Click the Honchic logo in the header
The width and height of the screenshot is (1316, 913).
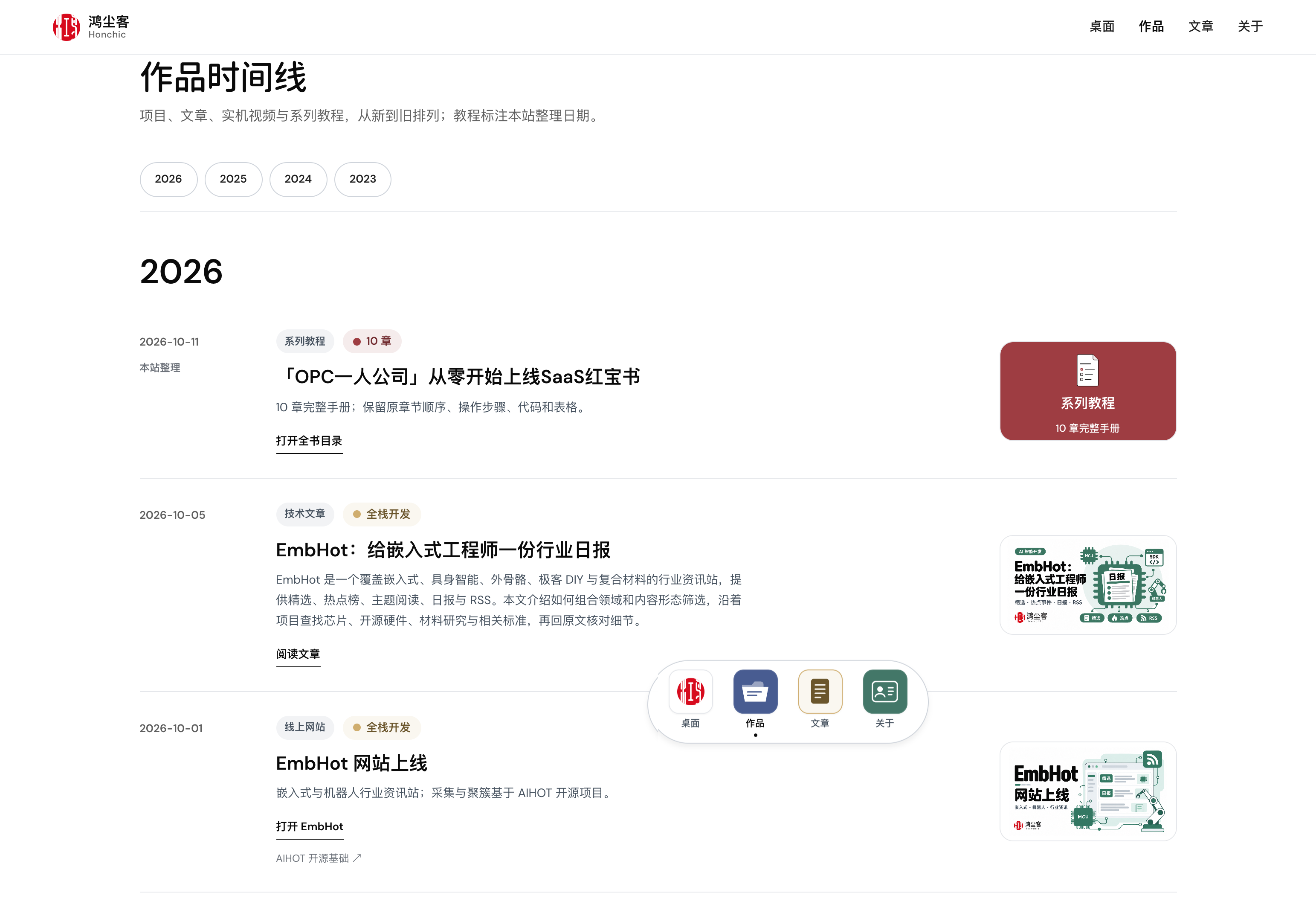click(91, 27)
